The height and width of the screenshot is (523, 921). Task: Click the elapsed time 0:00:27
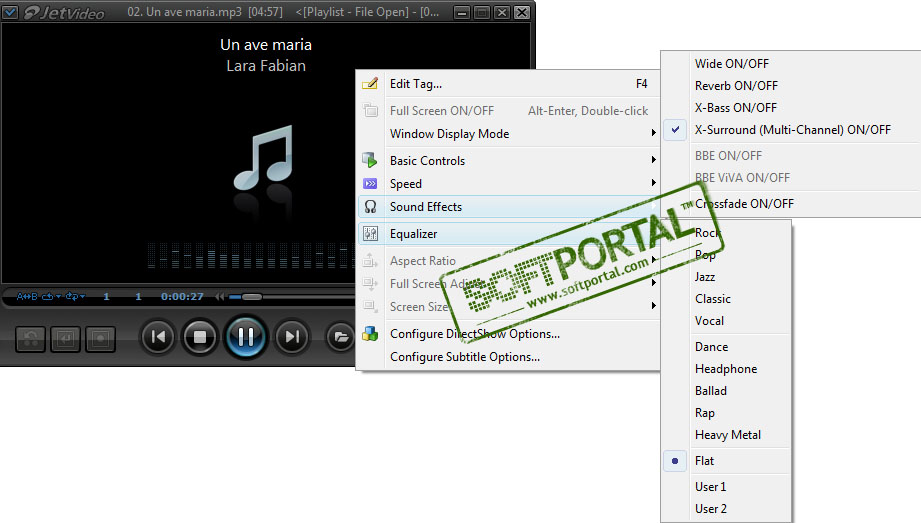point(182,297)
